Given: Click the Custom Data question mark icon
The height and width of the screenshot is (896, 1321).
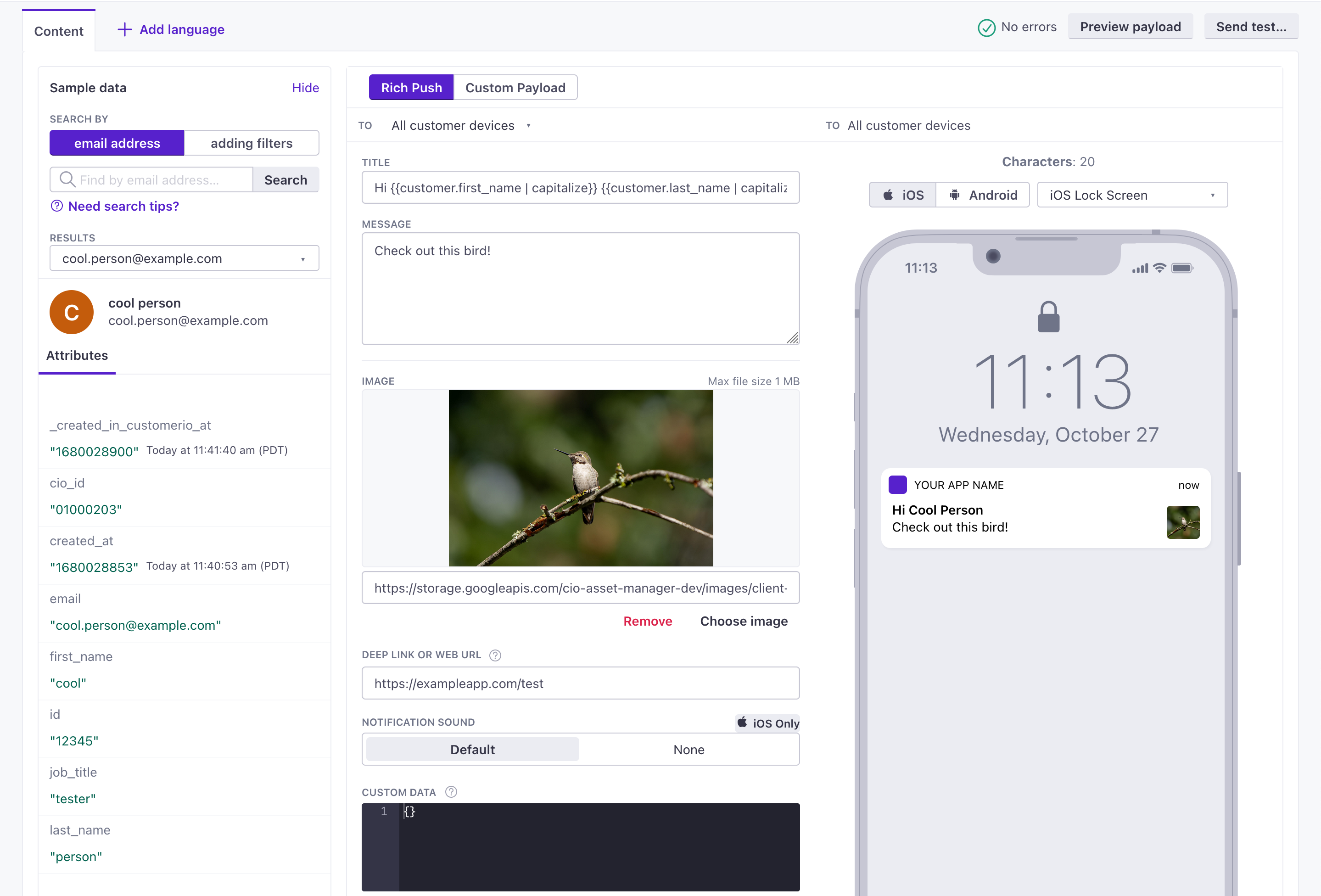Looking at the screenshot, I should point(451,792).
